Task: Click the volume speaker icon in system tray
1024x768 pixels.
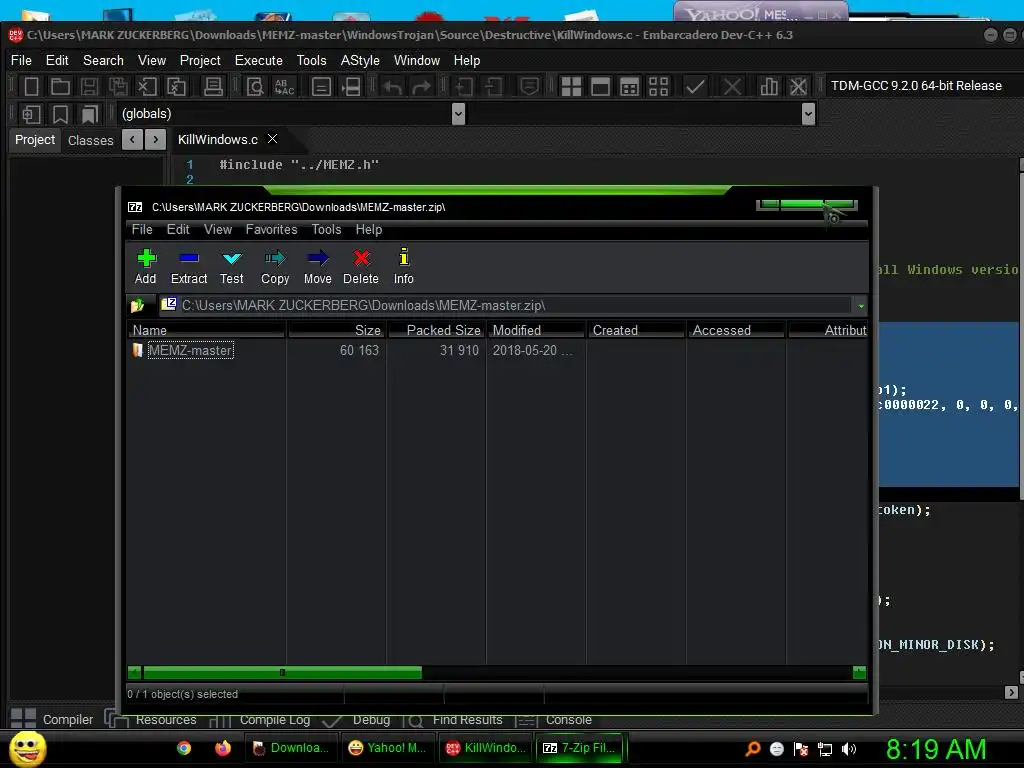Action: (x=849, y=749)
